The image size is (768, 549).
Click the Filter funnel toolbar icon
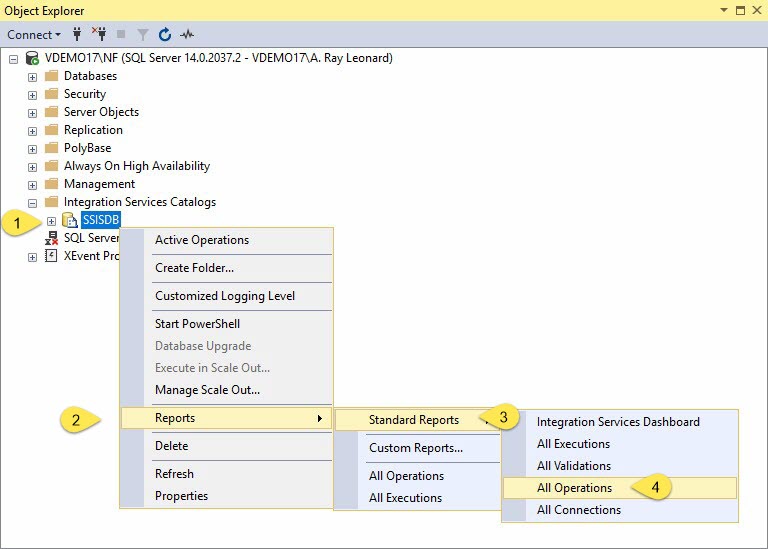click(x=143, y=34)
